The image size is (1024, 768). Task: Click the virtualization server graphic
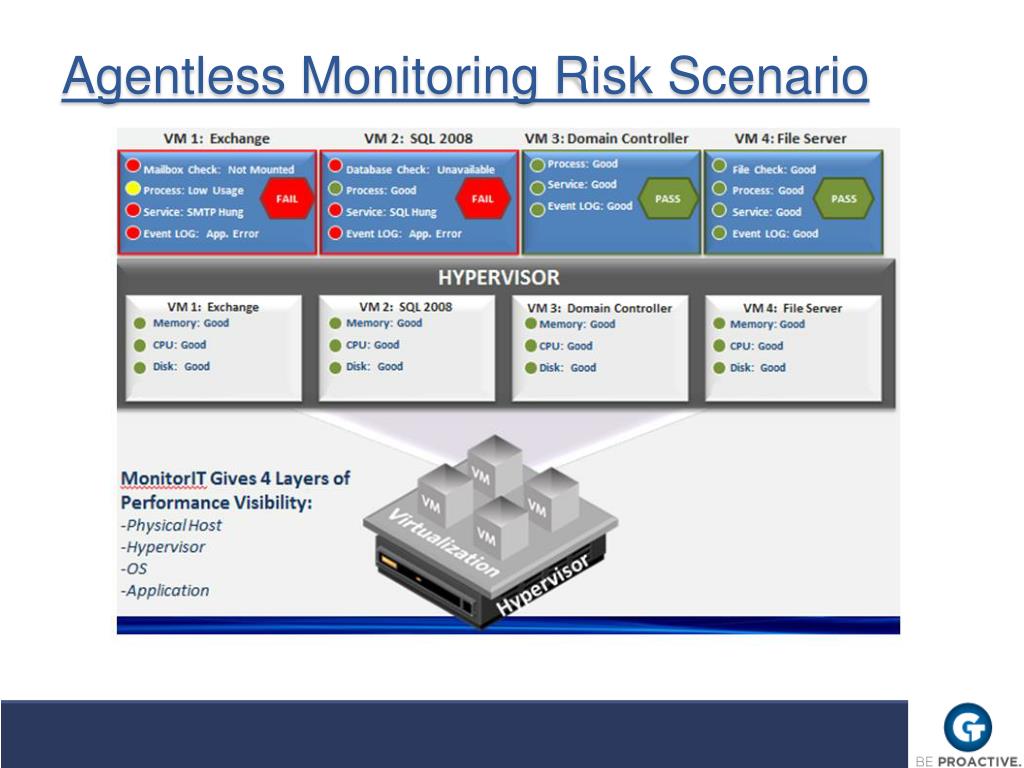(x=490, y=531)
